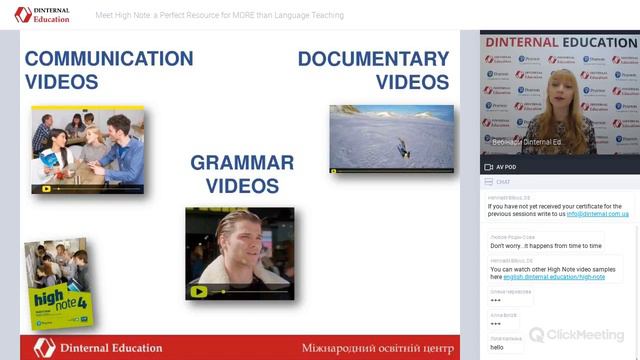Image resolution: width=640 pixels, height=360 pixels.
Task: Click the High Note 4 book cover
Action: 59,284
